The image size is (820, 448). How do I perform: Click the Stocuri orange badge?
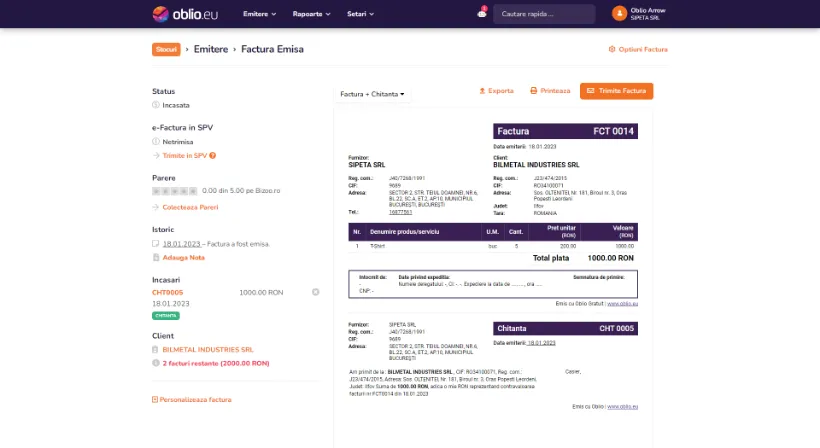click(166, 49)
